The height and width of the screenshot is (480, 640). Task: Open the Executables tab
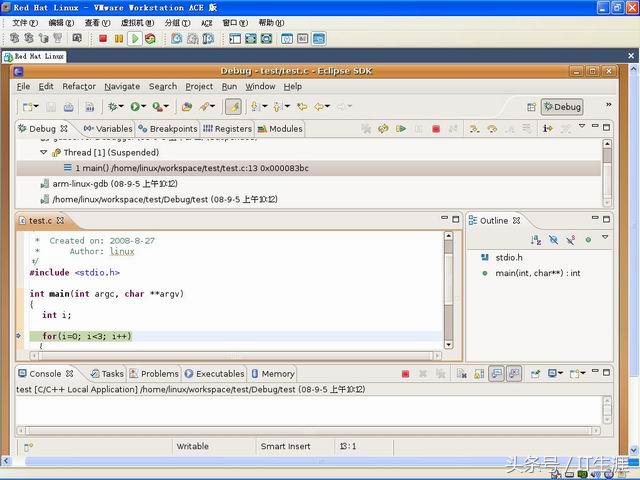point(214,374)
